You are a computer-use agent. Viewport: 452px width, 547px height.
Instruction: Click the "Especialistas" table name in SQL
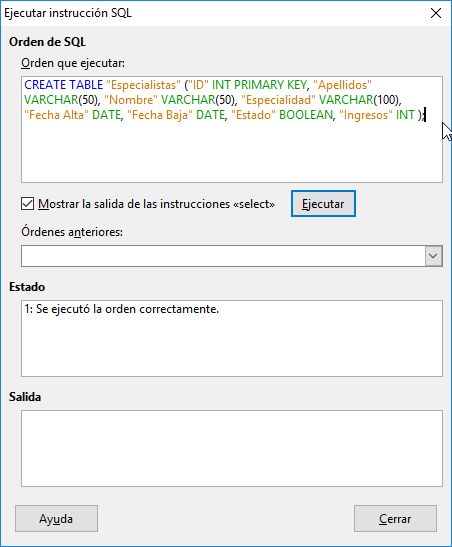[x=143, y=85]
